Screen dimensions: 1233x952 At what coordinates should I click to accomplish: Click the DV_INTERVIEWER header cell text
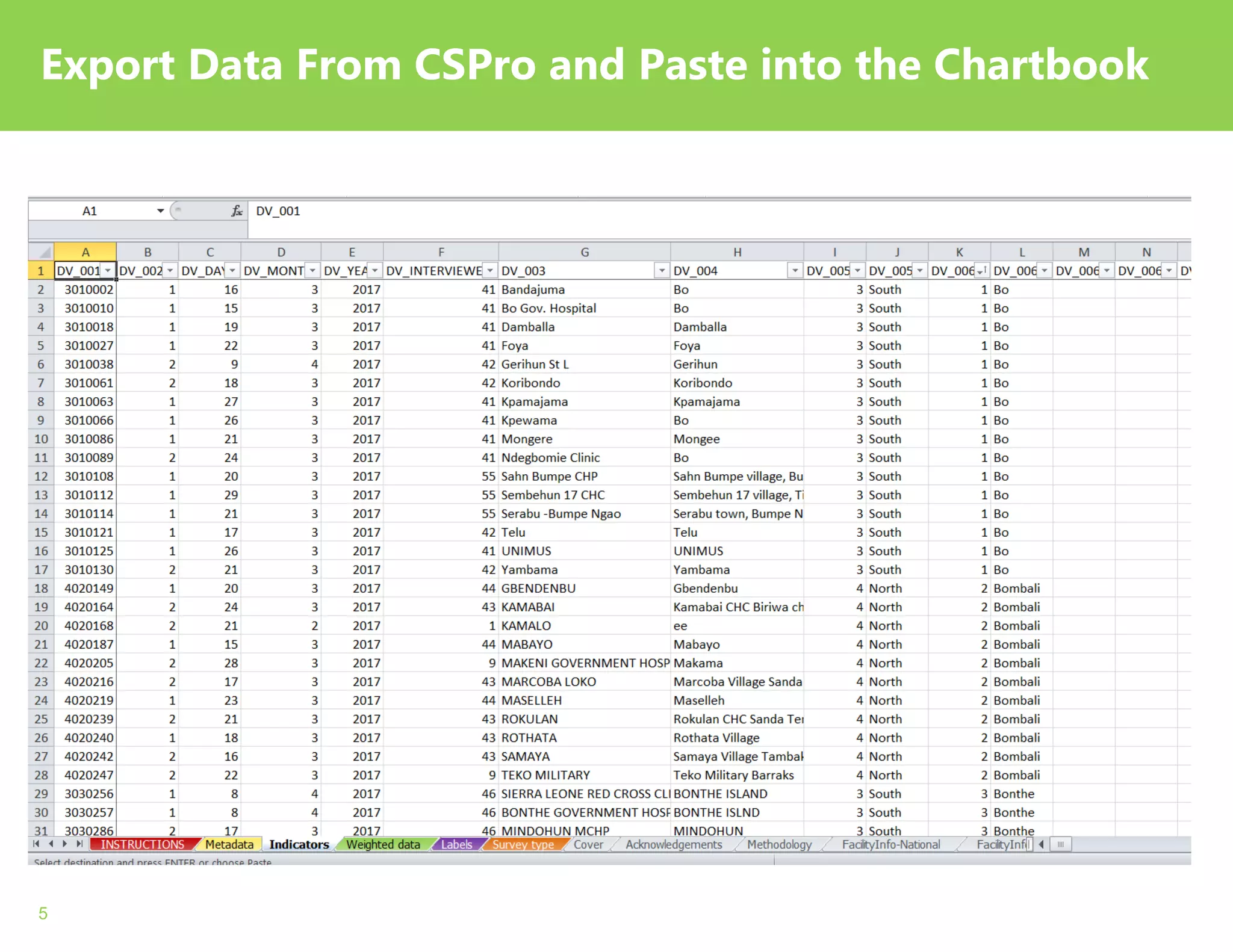pos(433,271)
